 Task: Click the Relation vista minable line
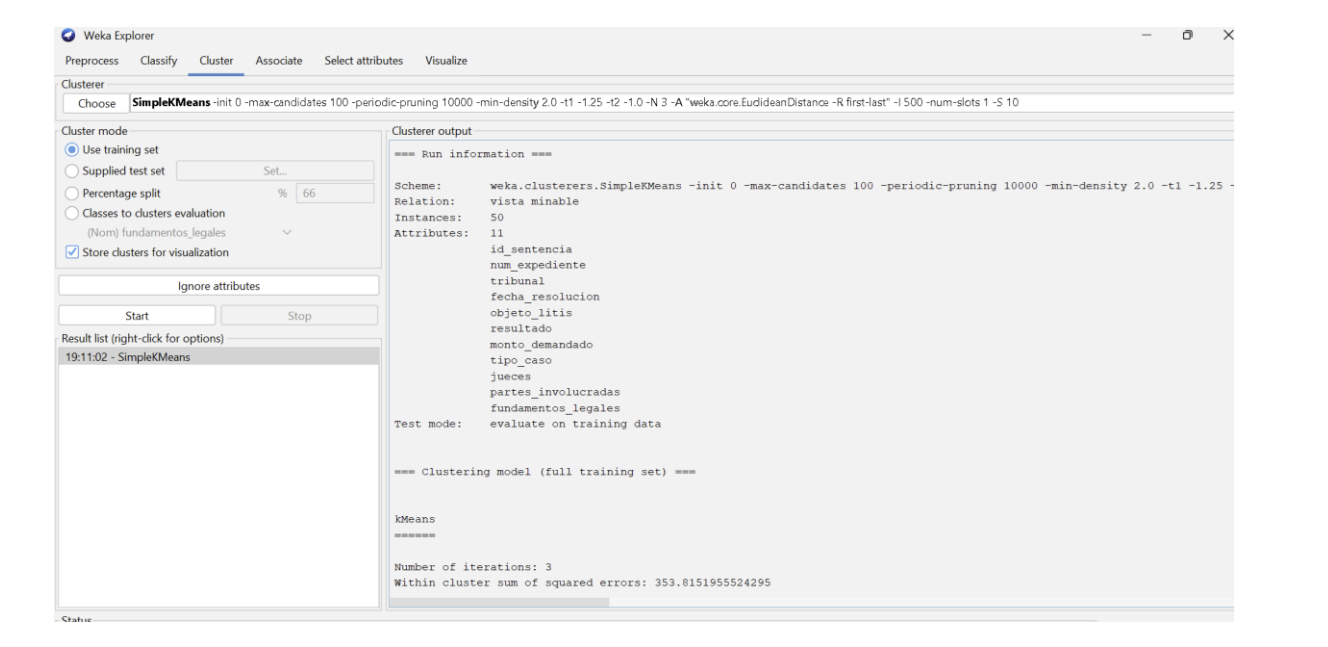click(x=486, y=201)
